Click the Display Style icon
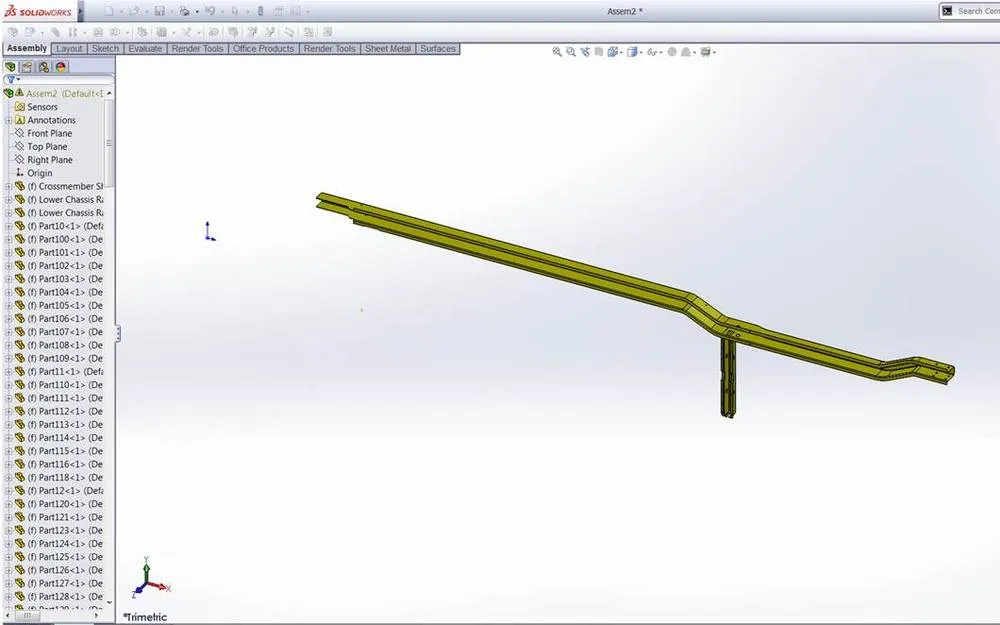1000x625 pixels. tap(633, 51)
